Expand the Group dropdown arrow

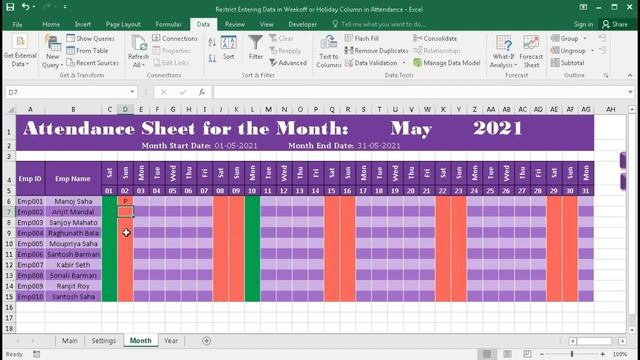click(x=585, y=38)
